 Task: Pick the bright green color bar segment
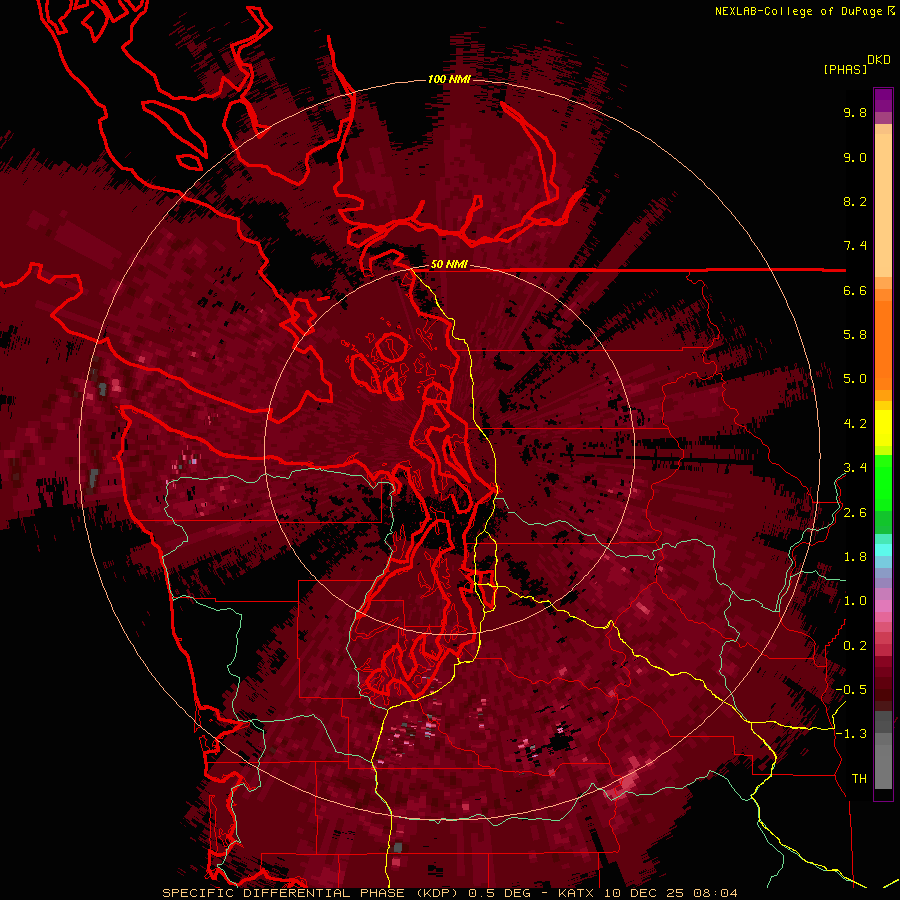pos(883,482)
